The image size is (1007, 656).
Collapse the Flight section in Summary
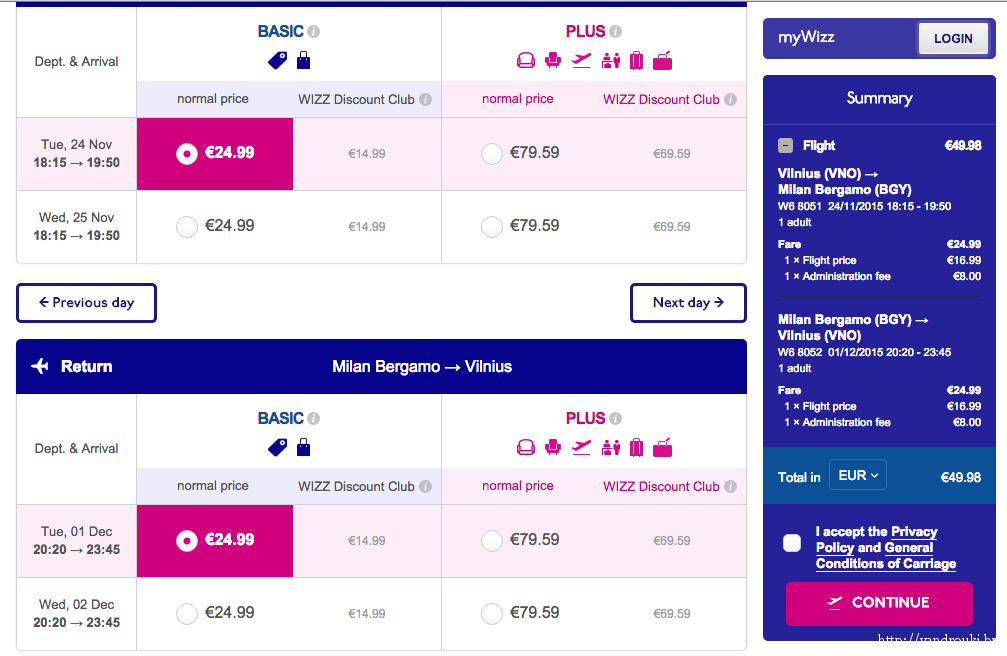[x=786, y=146]
